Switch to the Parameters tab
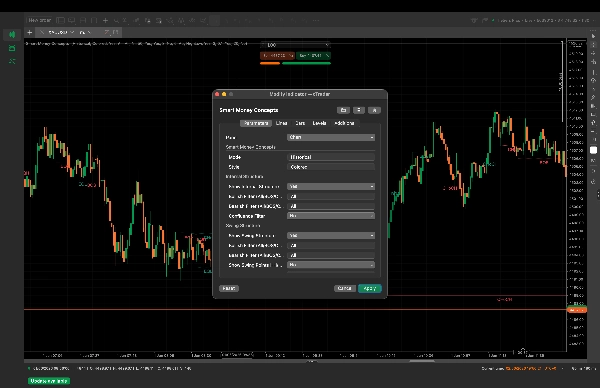The height and width of the screenshot is (388, 600). tap(256, 123)
